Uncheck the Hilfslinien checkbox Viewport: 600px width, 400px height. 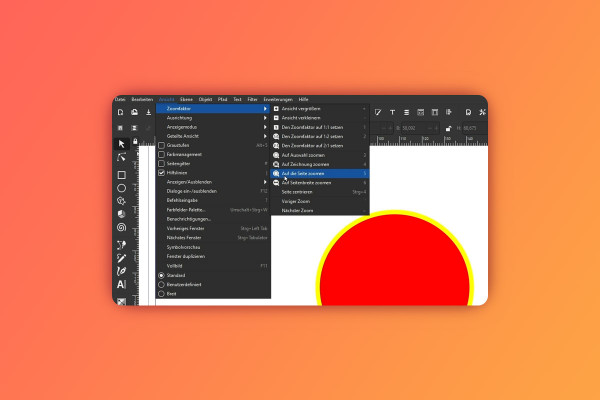point(161,173)
